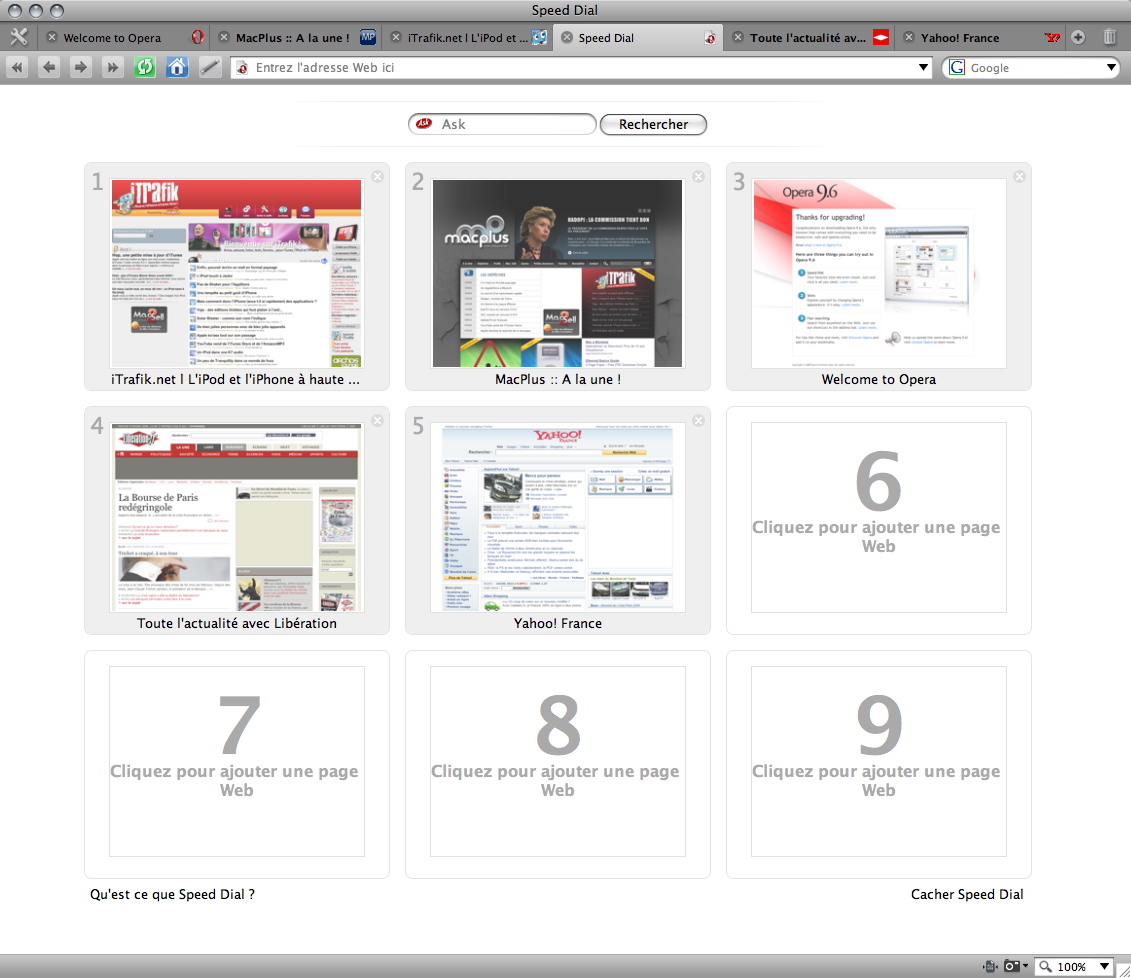1131x978 pixels.
Task: Reload the page with the green icon
Action: [145, 68]
